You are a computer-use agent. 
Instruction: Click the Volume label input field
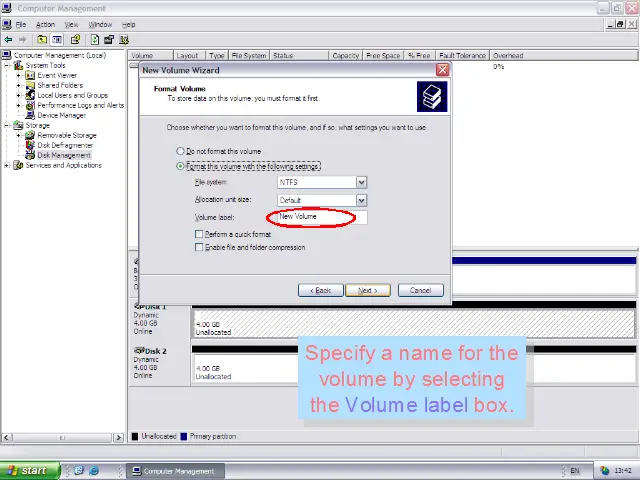pos(322,217)
